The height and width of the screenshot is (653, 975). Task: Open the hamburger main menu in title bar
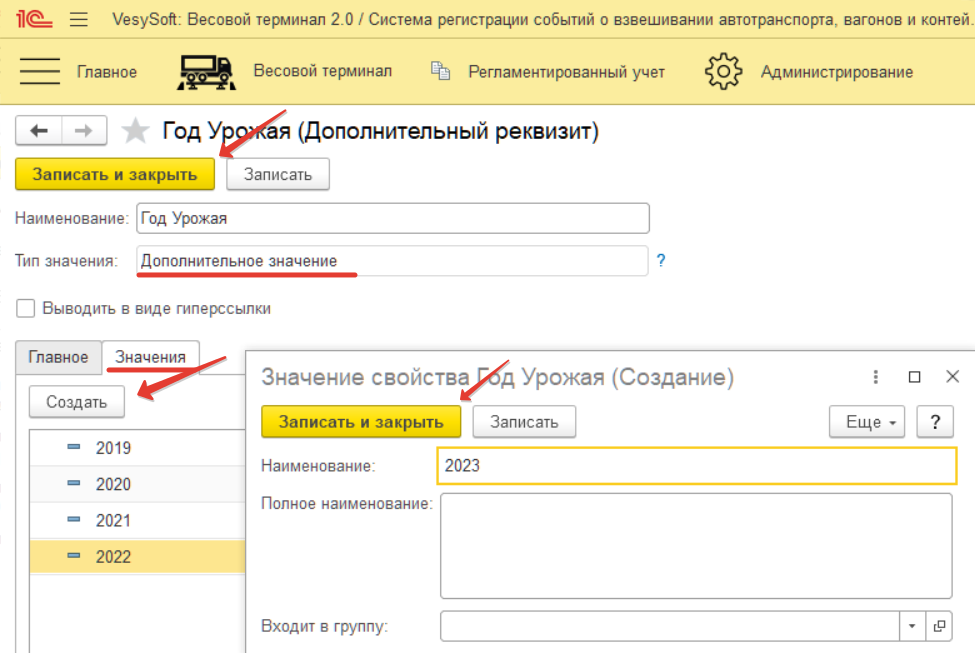[80, 19]
